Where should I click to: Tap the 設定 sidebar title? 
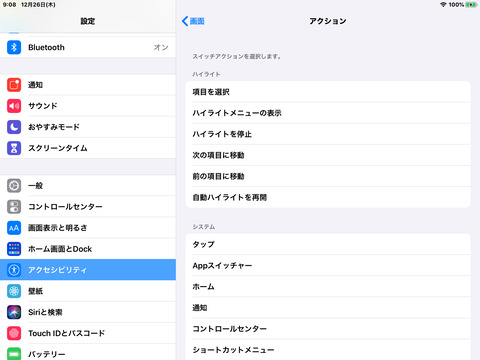(88, 21)
